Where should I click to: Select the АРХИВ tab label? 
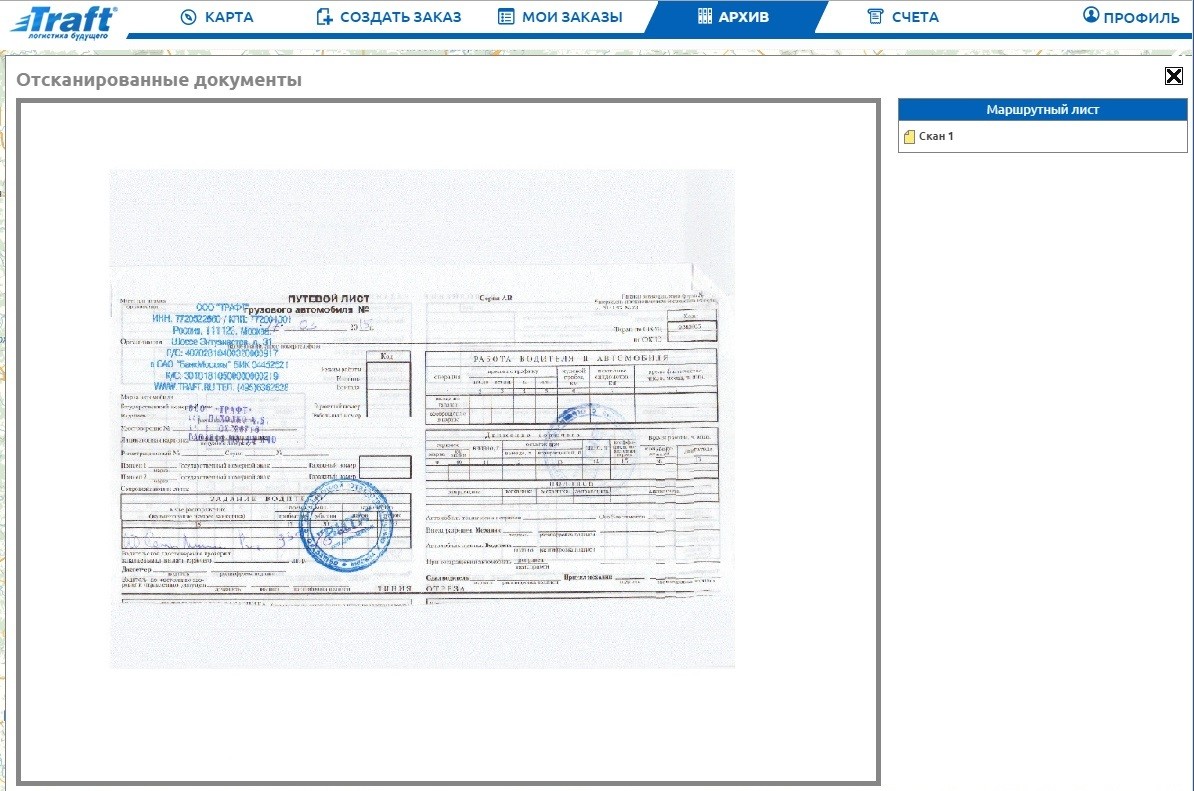coord(744,17)
